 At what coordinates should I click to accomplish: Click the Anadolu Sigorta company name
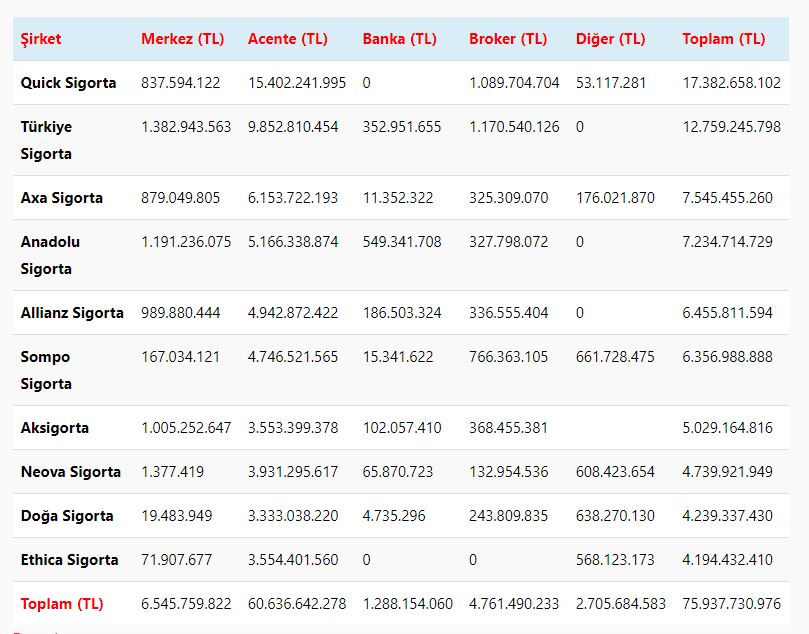[x=50, y=255]
